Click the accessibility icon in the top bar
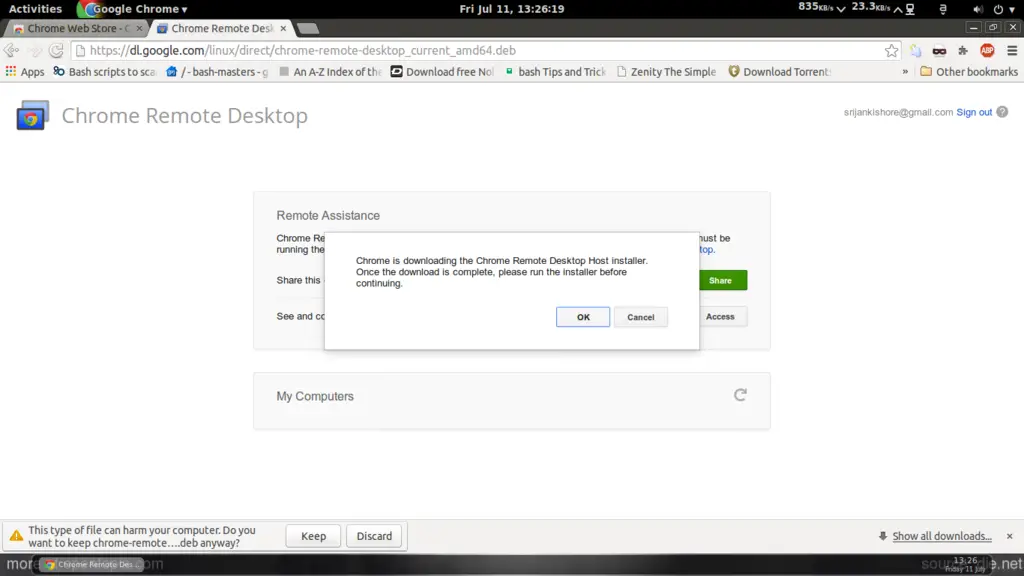The image size is (1024, 576). [x=943, y=9]
